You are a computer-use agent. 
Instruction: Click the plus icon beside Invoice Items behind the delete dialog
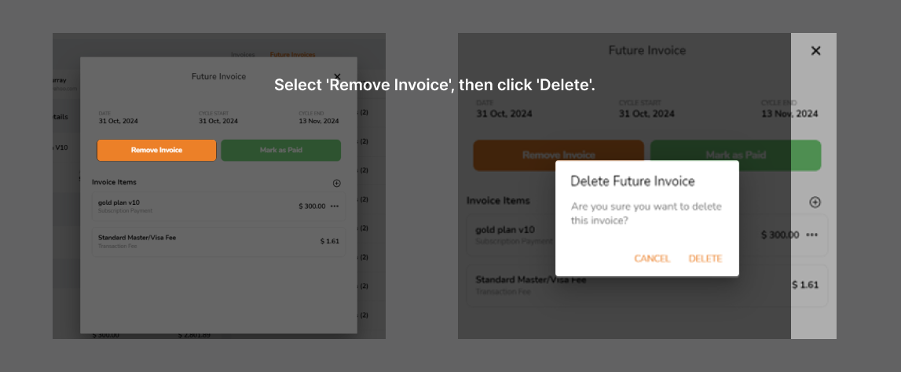tap(815, 202)
